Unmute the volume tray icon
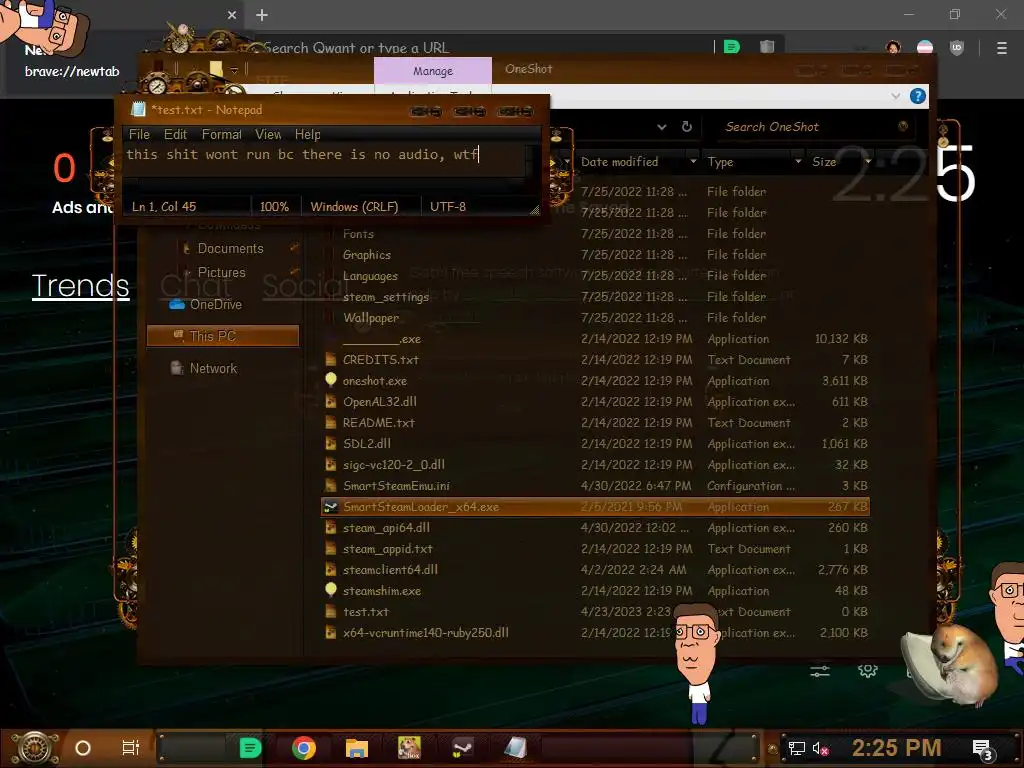The height and width of the screenshot is (768, 1024). 820,748
